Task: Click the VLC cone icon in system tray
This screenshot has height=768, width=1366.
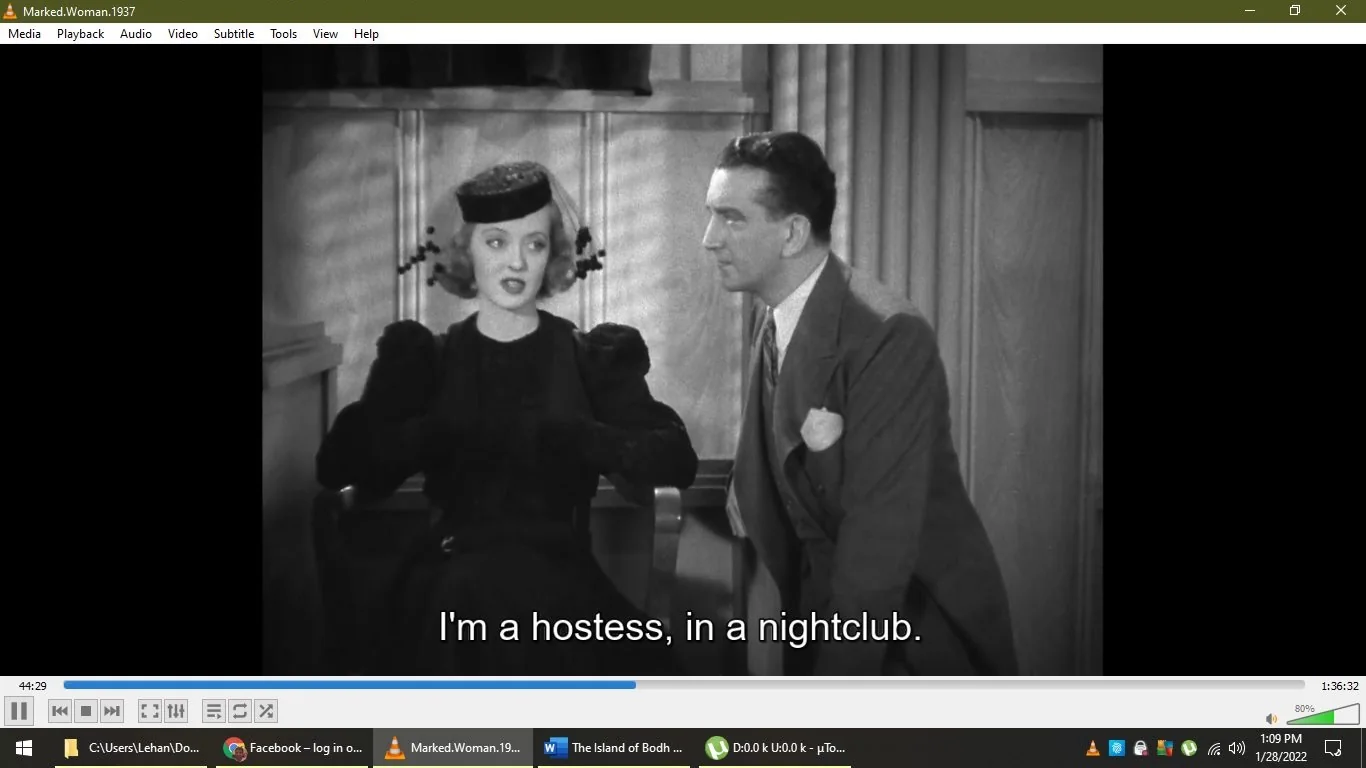Action: click(x=1093, y=748)
